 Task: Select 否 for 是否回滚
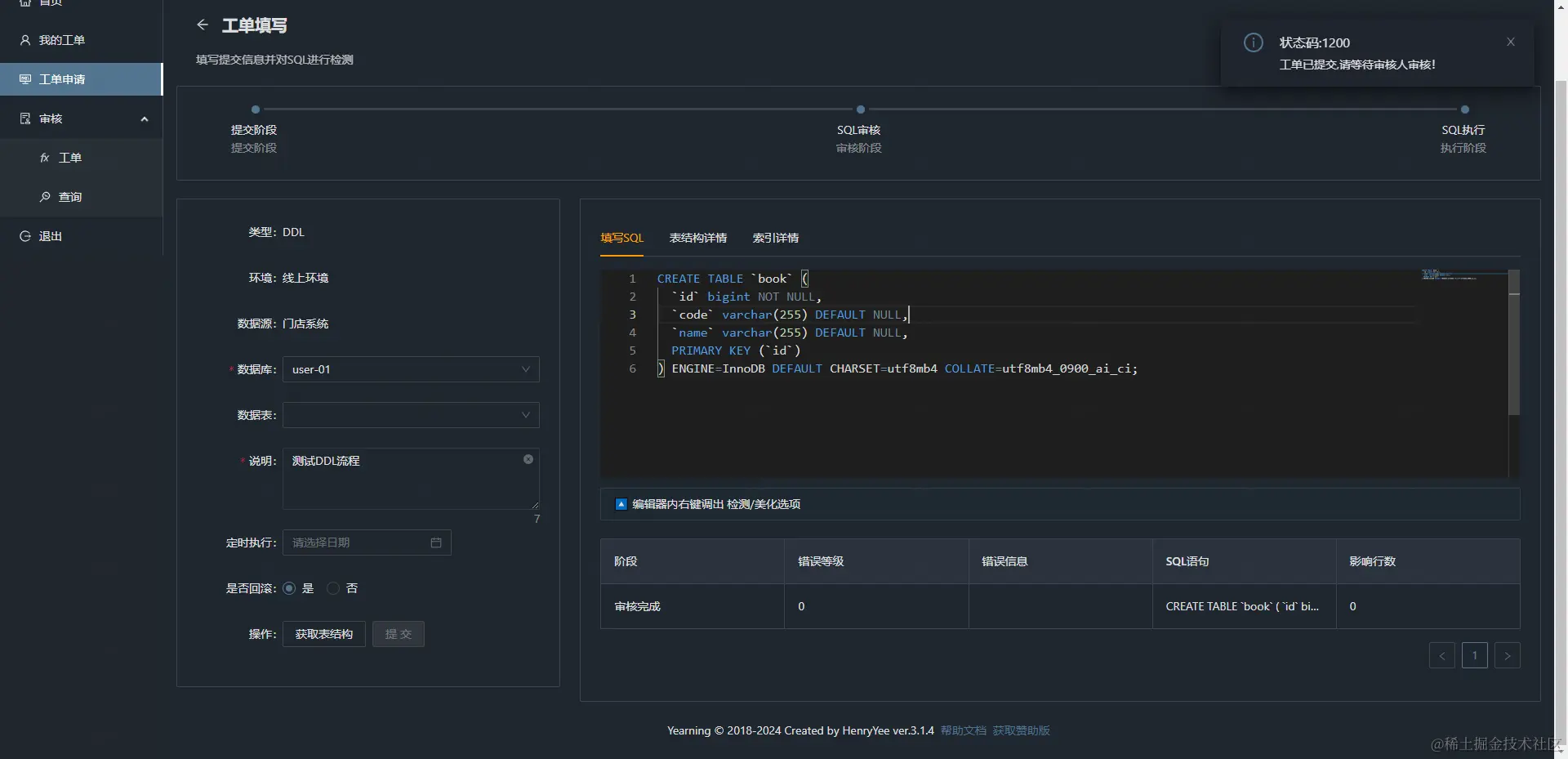tap(333, 588)
